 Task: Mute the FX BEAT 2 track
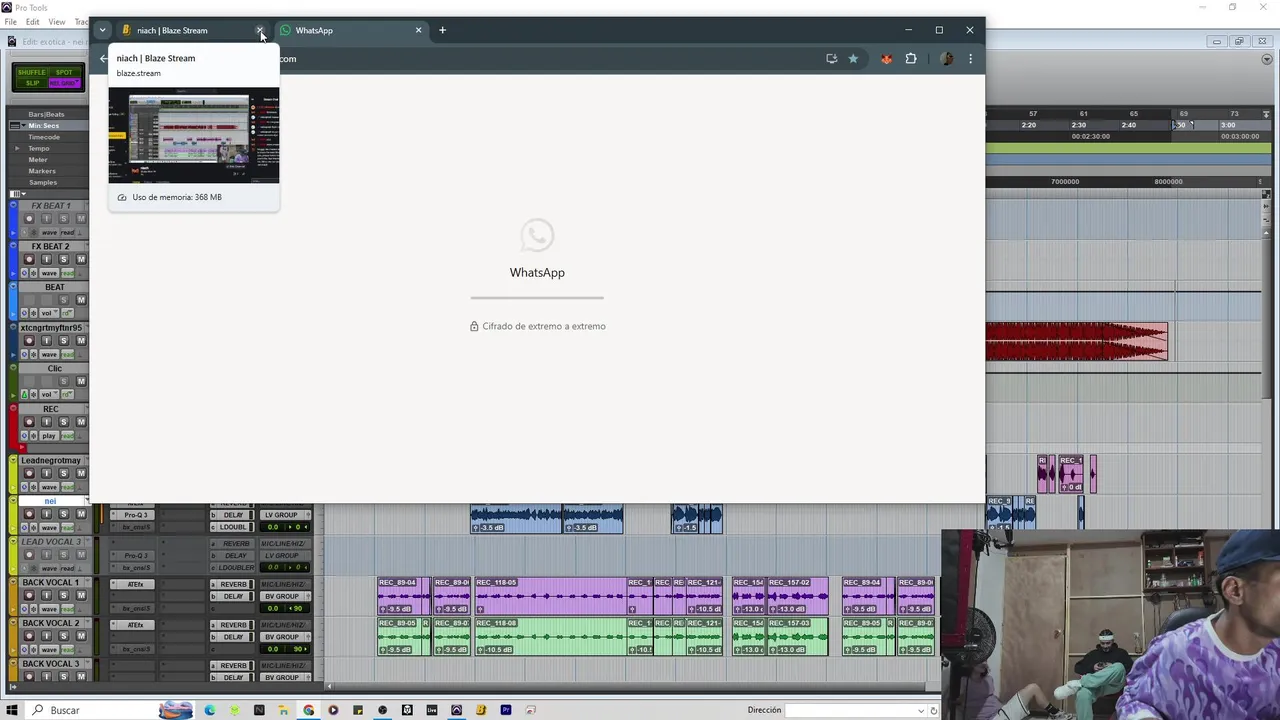coord(81,259)
